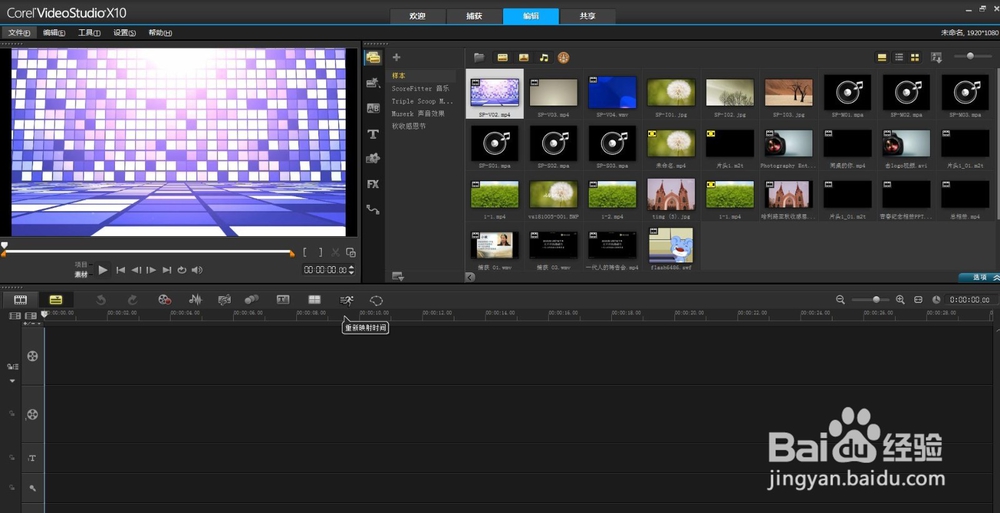
Task: Open the Title (T) library
Action: point(373,134)
